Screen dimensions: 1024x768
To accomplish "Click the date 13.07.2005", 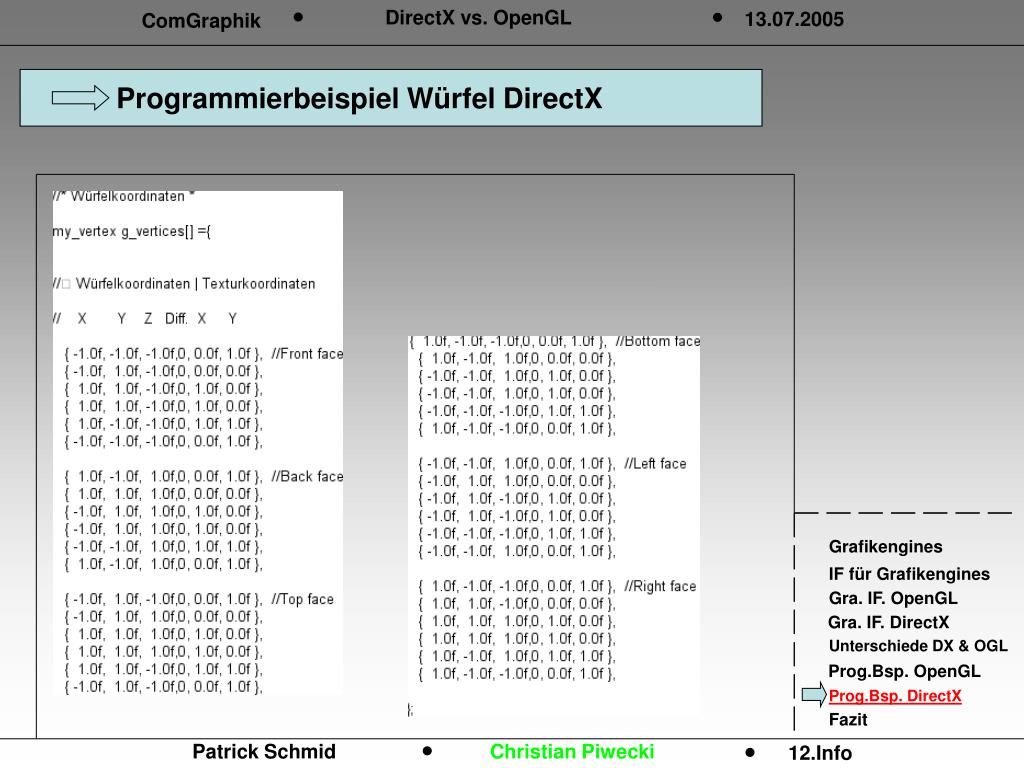I will tap(794, 20).
